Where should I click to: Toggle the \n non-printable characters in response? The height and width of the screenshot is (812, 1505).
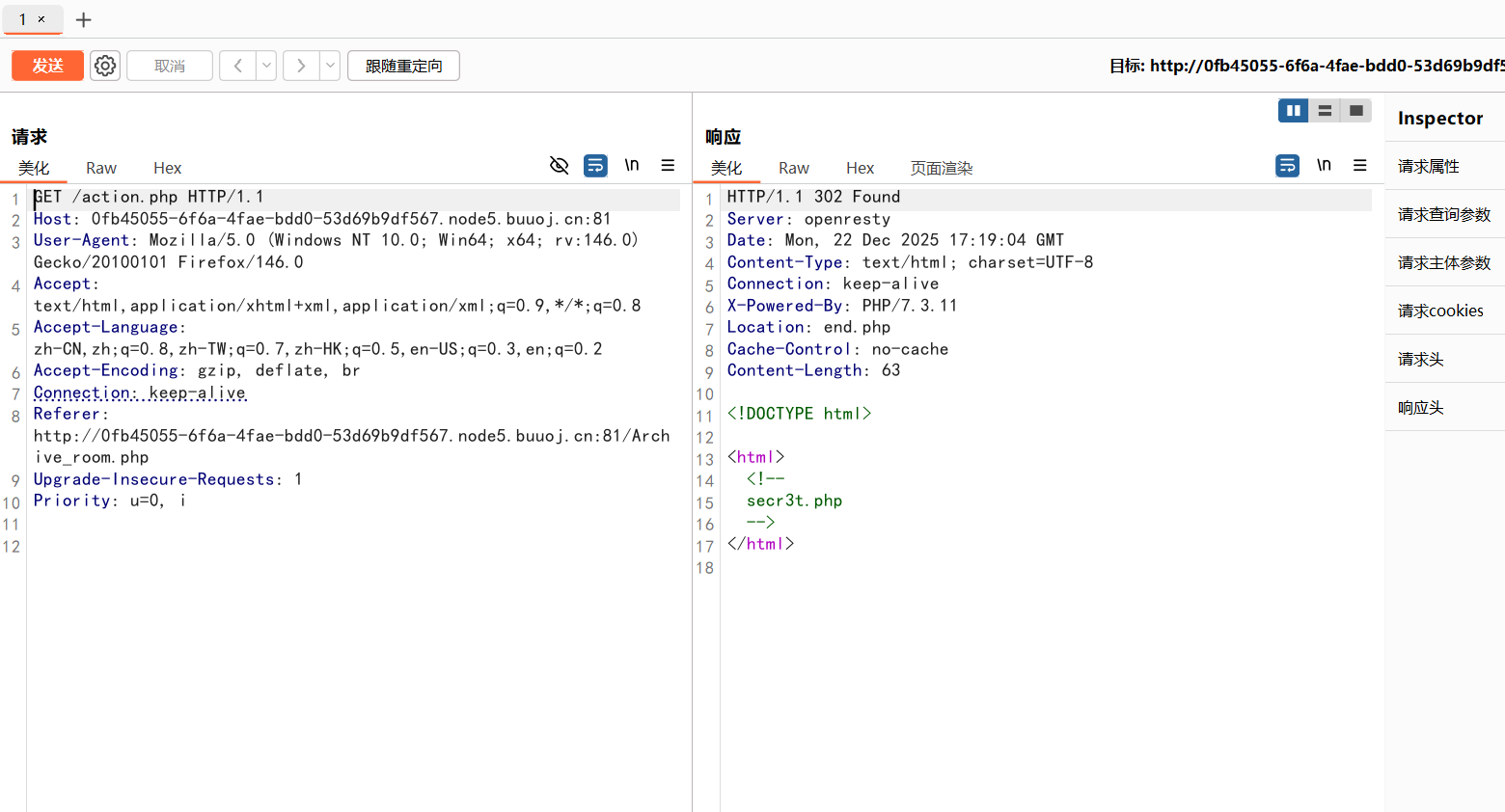pyautogui.click(x=1324, y=165)
